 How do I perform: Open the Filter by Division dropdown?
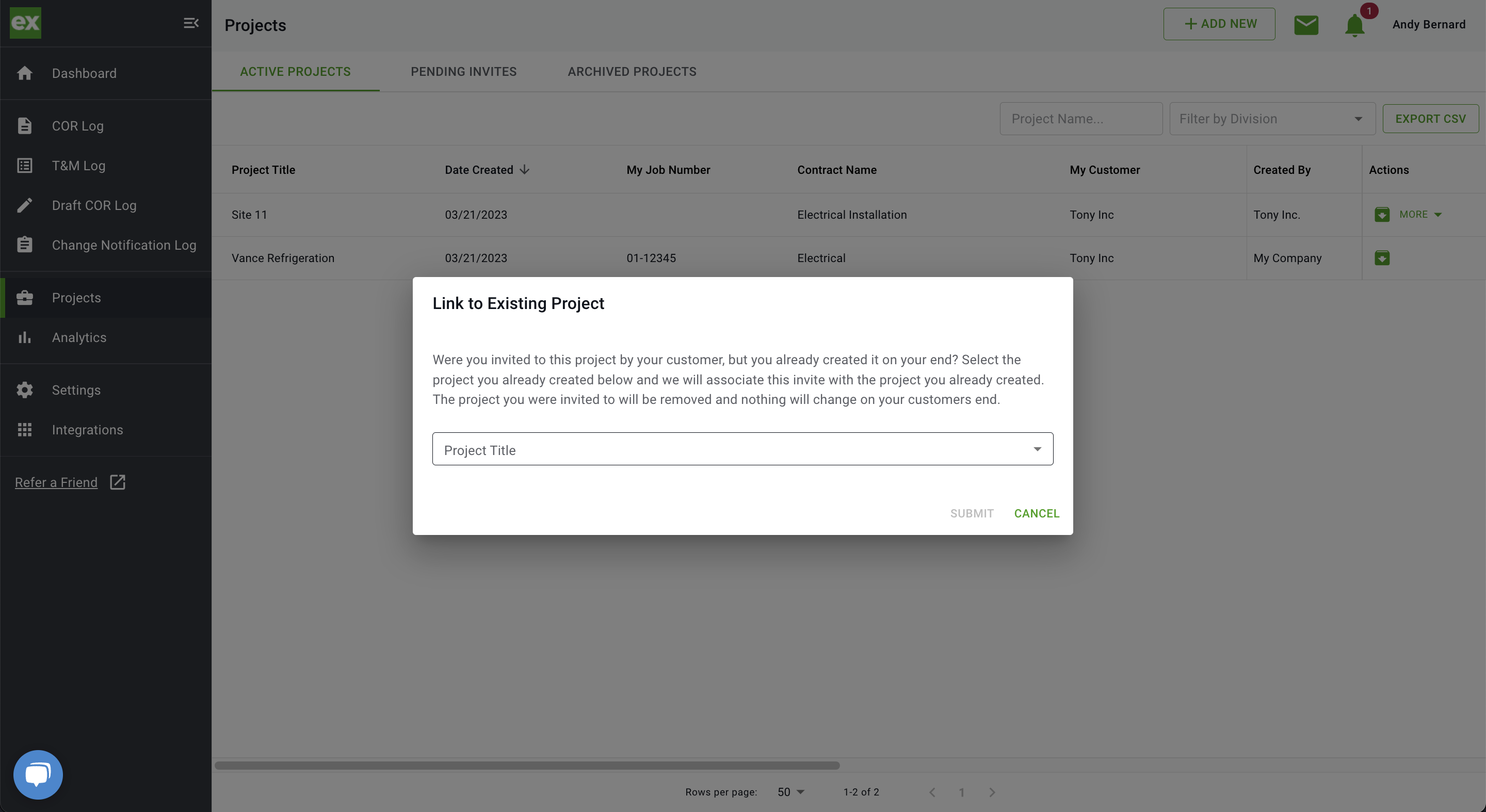1271,119
